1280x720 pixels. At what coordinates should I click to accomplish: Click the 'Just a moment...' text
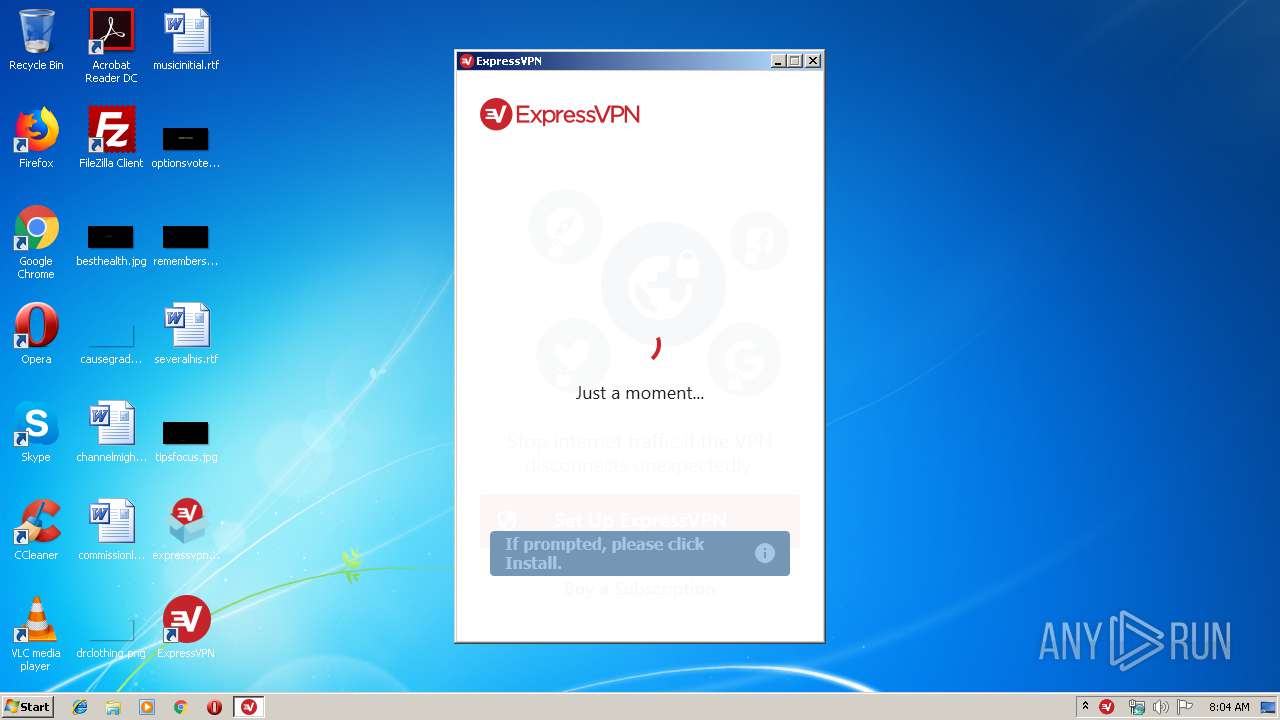640,393
